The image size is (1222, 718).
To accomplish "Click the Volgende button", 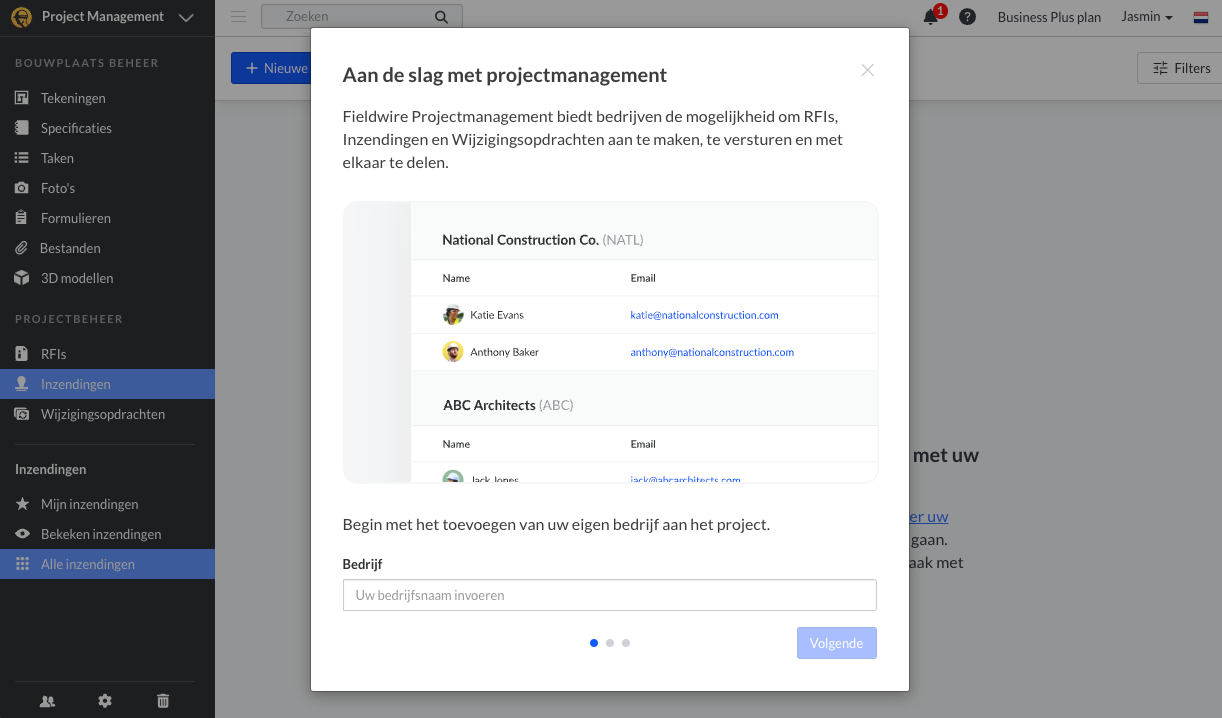I will pos(837,643).
